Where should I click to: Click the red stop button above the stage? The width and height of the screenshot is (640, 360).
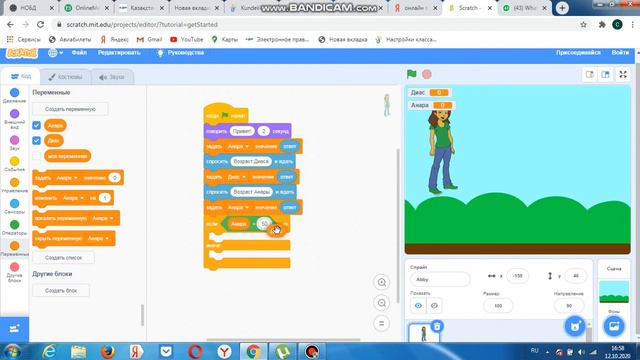[x=427, y=74]
